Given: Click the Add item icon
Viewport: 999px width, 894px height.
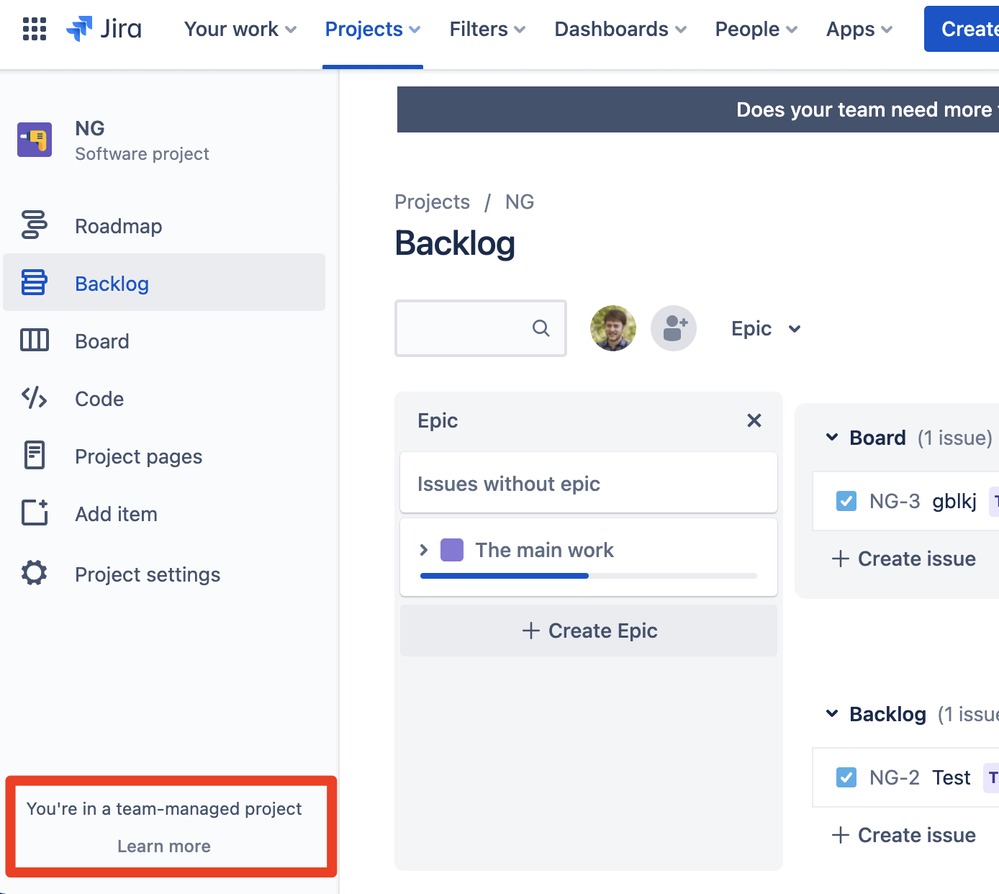Looking at the screenshot, I should pos(34,512).
